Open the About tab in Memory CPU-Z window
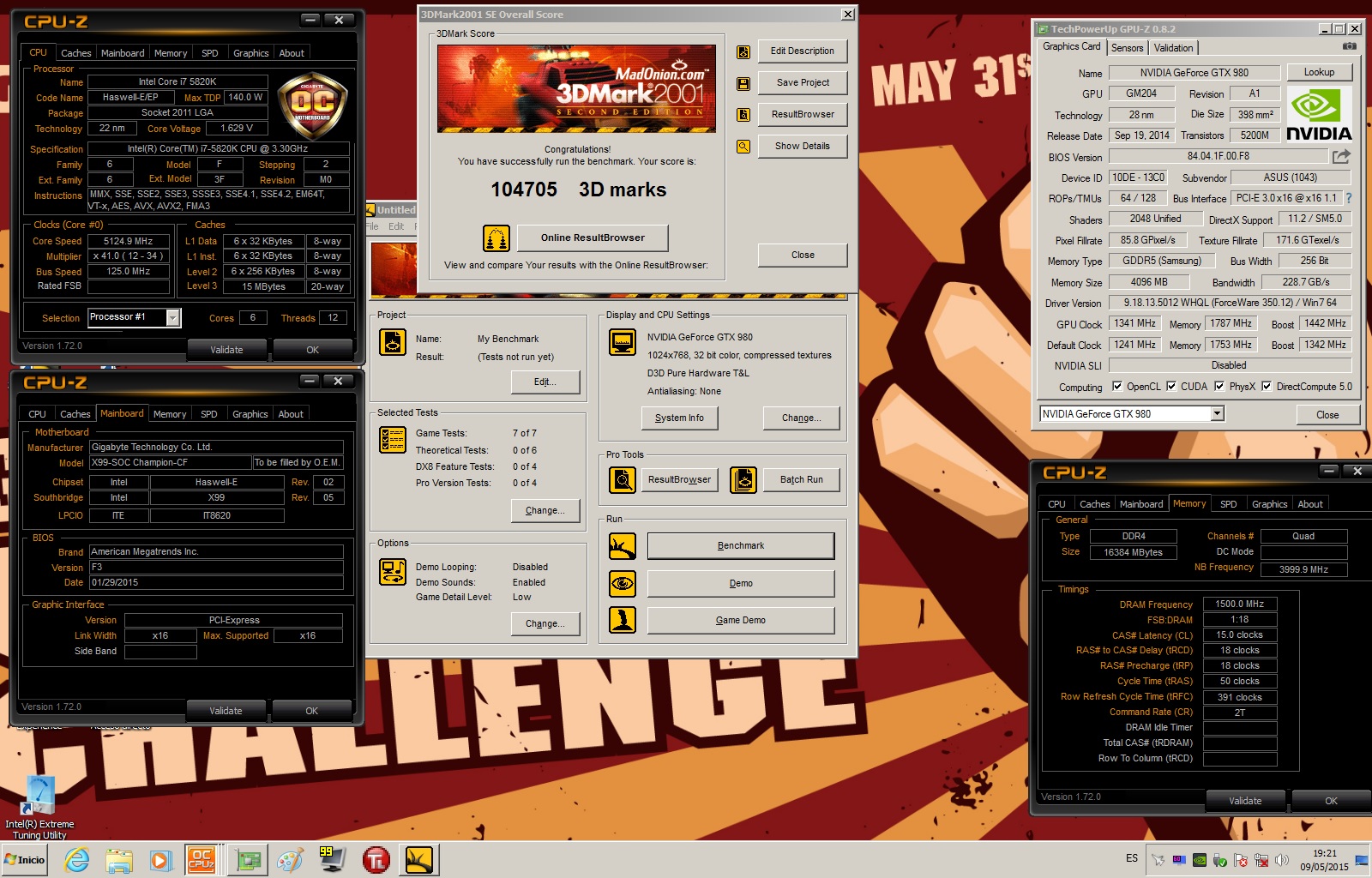 [x=1309, y=504]
